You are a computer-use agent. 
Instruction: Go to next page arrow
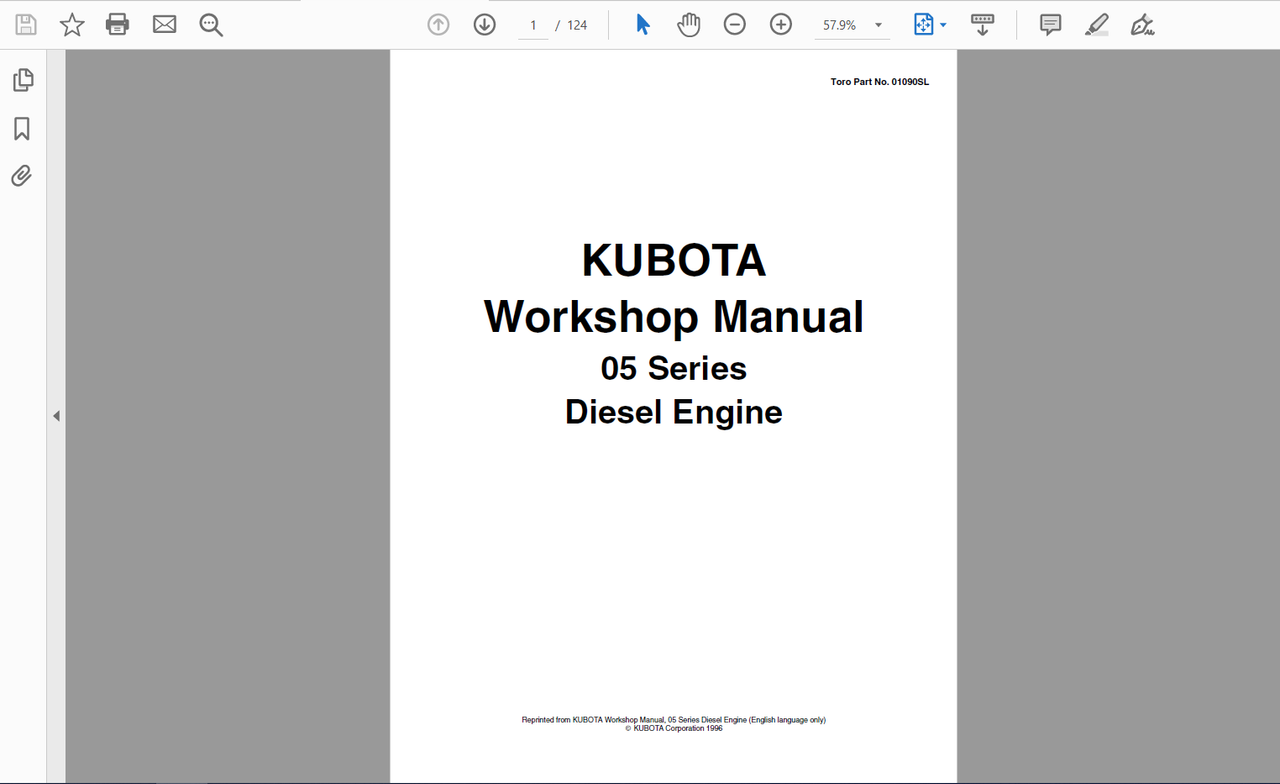pos(484,25)
